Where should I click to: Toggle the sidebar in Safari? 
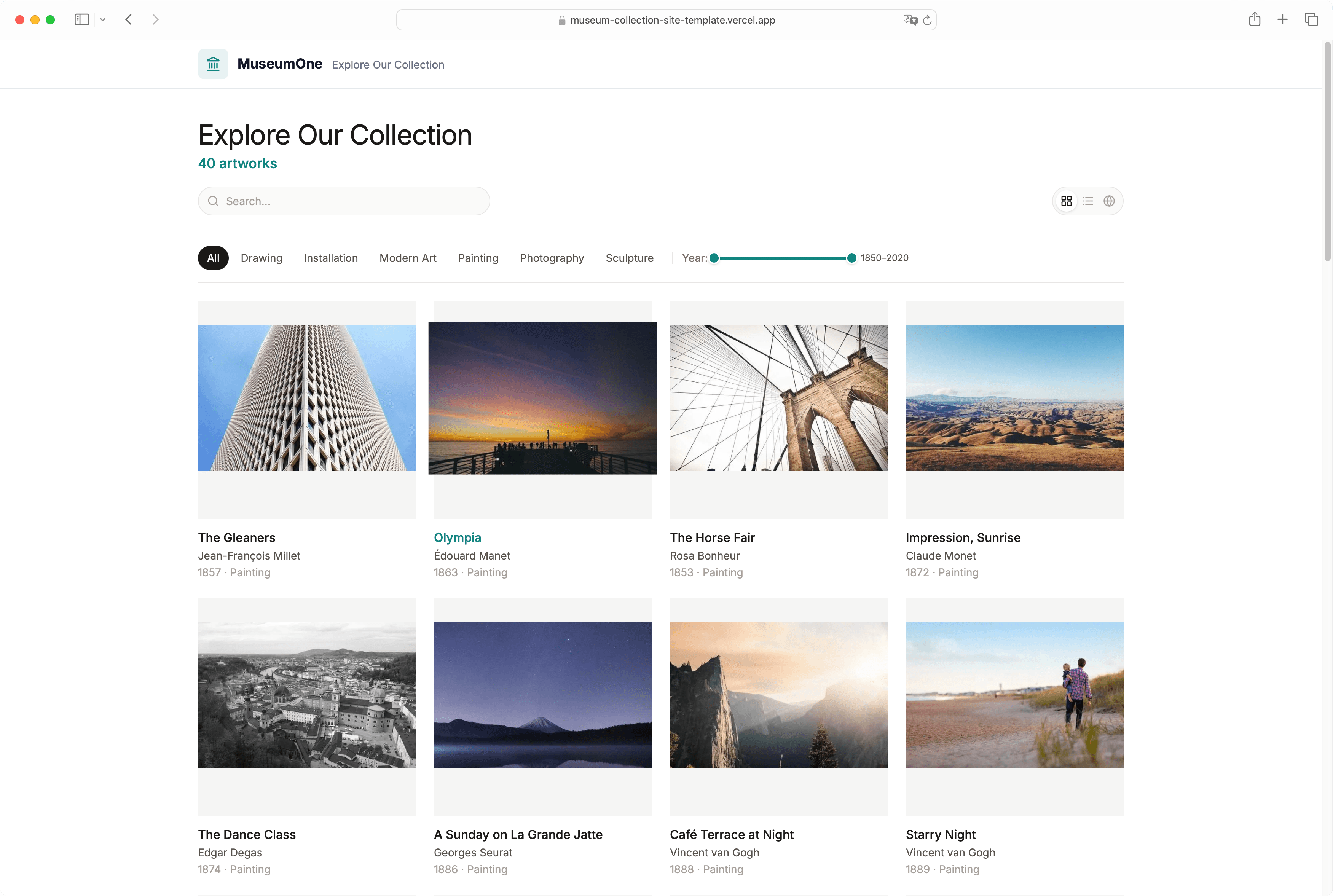click(82, 19)
